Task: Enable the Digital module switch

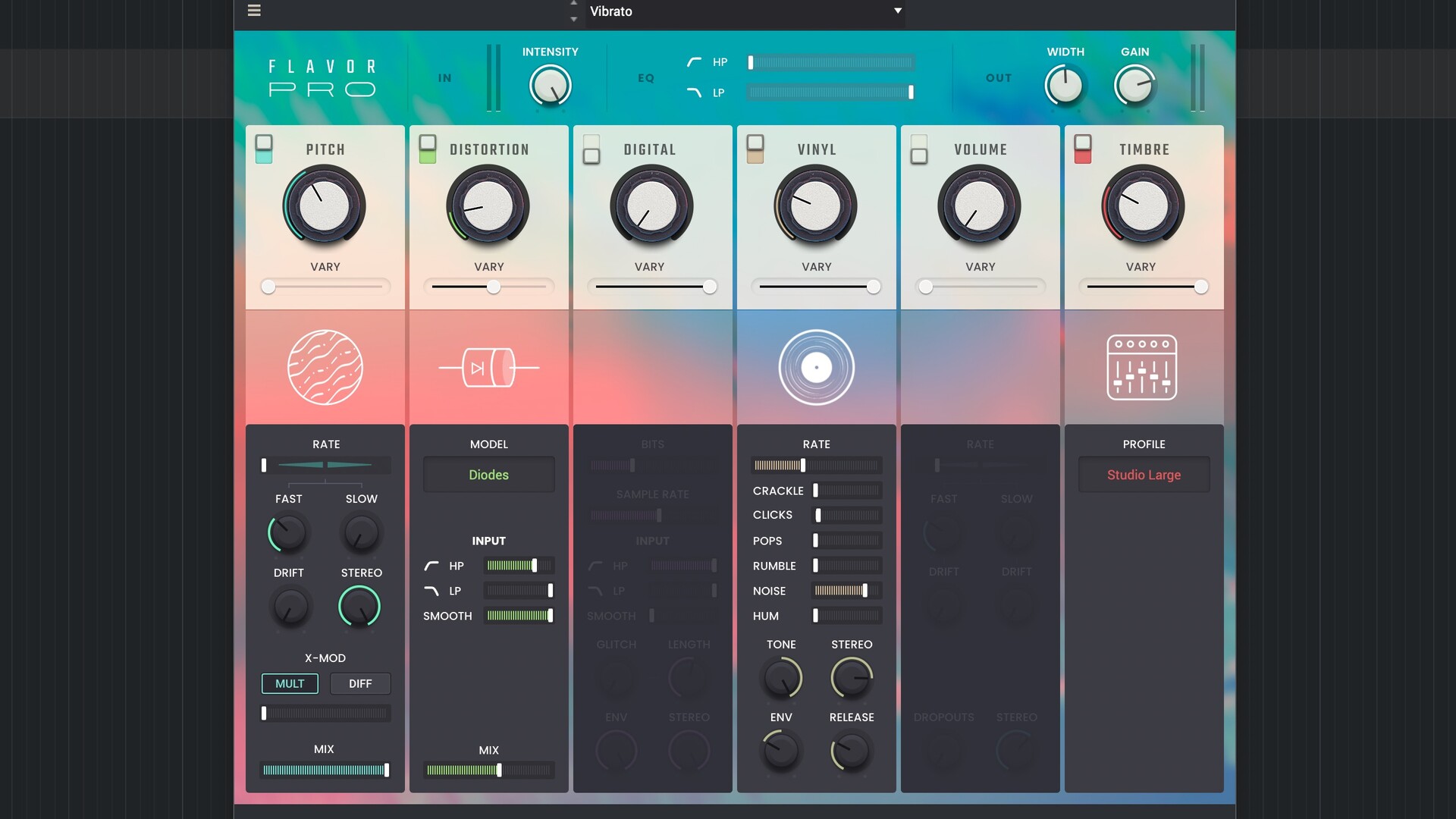Action: 591,149
